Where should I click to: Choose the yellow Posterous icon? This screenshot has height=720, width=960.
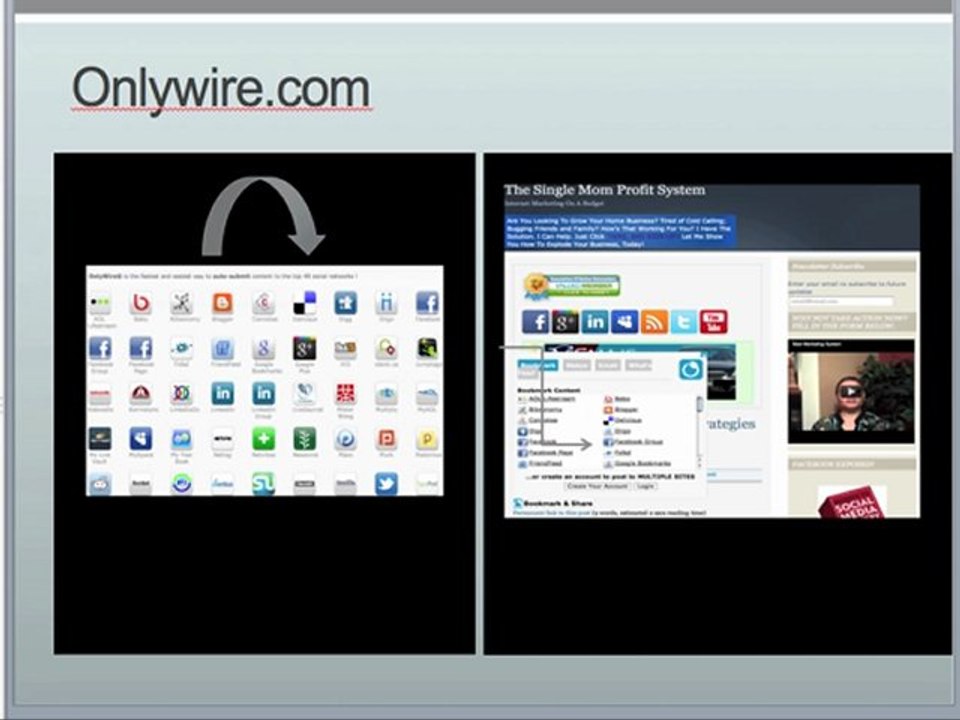[x=427, y=439]
